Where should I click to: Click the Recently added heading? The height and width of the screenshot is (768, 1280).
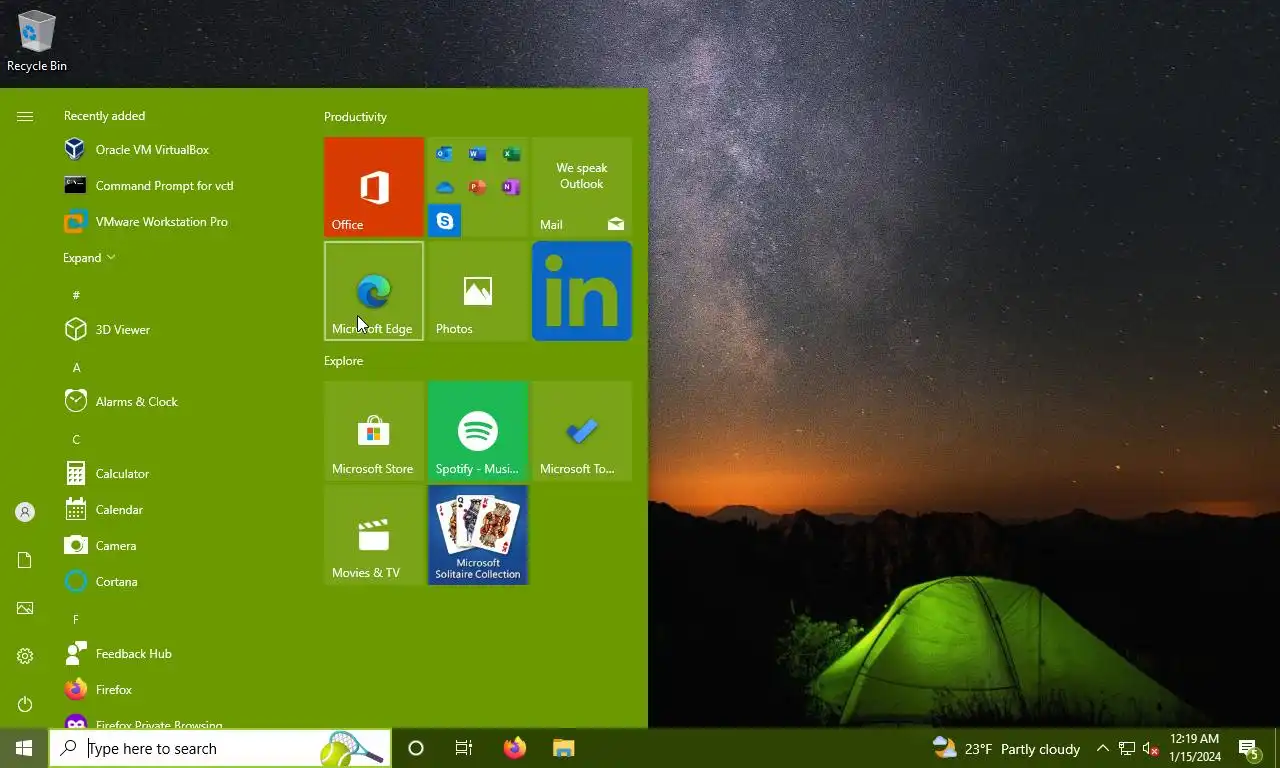pos(104,116)
